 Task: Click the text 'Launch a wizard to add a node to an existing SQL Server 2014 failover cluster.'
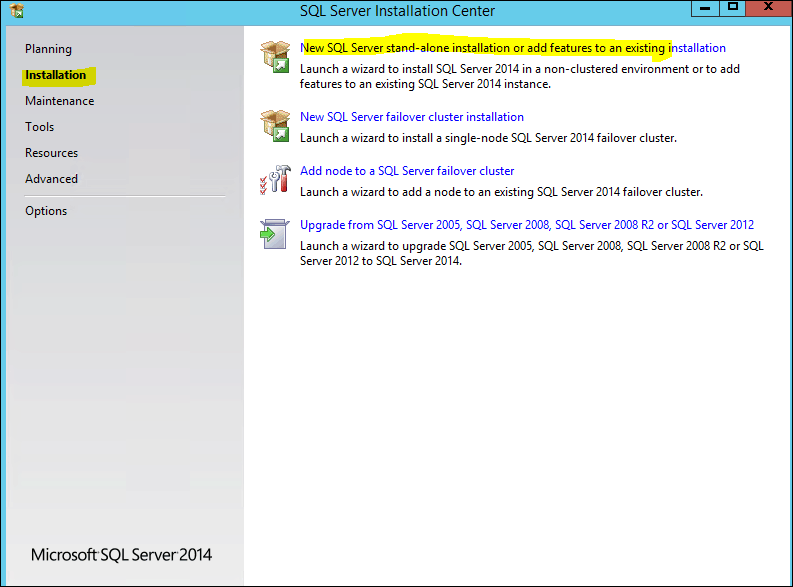tap(501, 192)
